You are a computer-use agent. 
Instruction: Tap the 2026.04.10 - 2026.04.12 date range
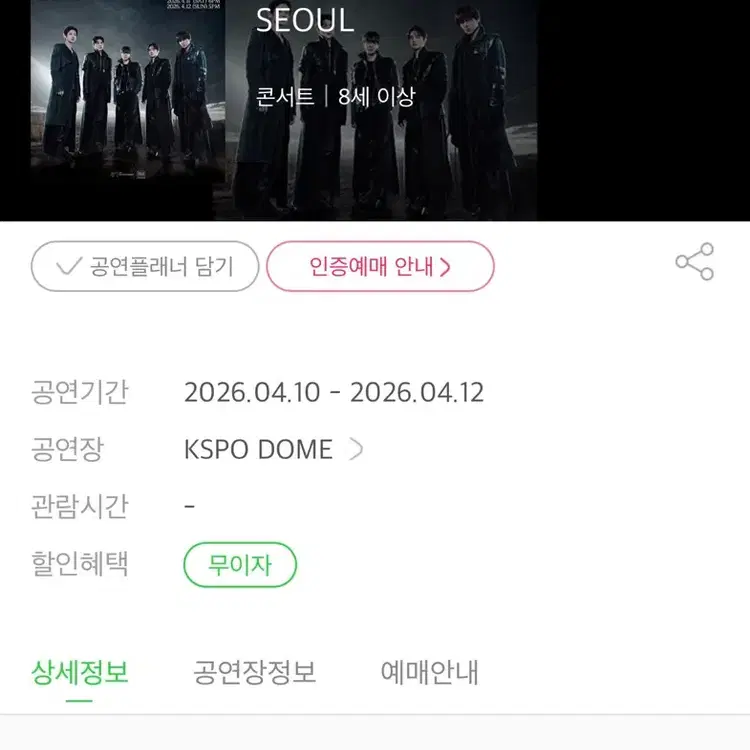point(334,392)
